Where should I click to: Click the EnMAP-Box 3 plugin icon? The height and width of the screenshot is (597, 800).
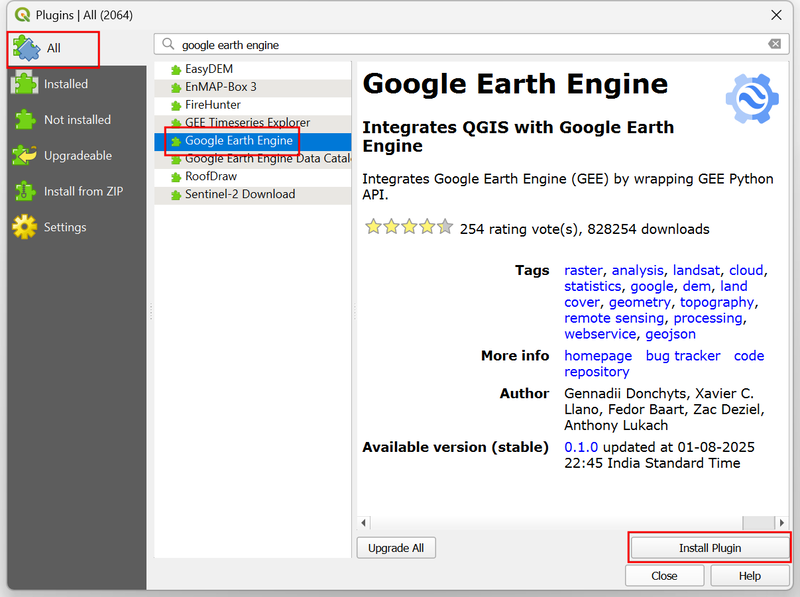coord(176,87)
